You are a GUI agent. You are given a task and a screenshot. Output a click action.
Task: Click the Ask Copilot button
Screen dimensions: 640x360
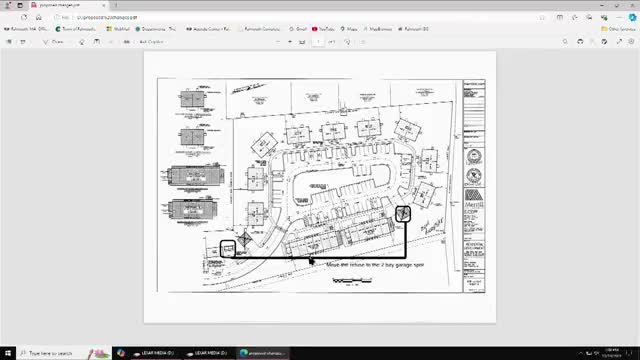coord(151,42)
